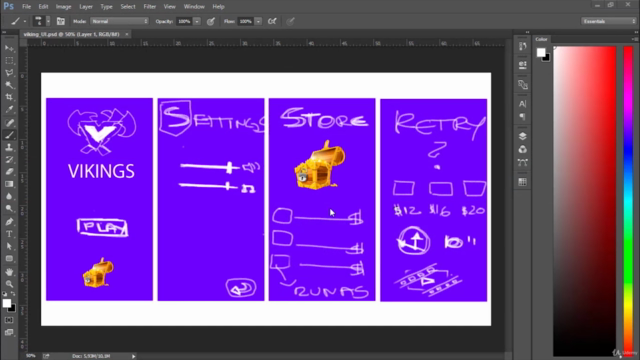Image resolution: width=640 pixels, height=360 pixels.
Task: Click the 50% zoom level field
Action: 31,356
